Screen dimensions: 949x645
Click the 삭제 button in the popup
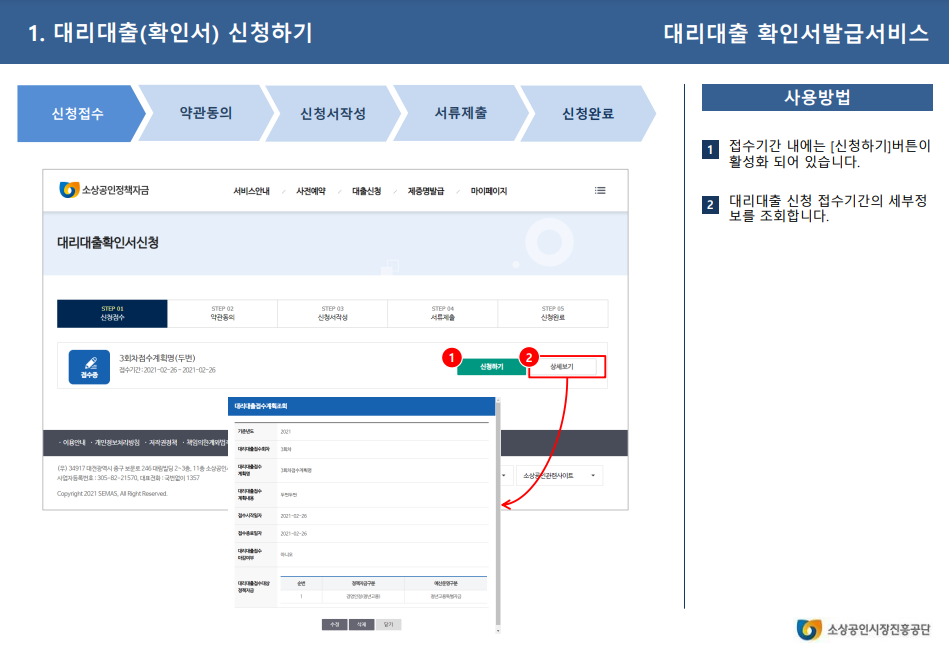pyautogui.click(x=361, y=624)
